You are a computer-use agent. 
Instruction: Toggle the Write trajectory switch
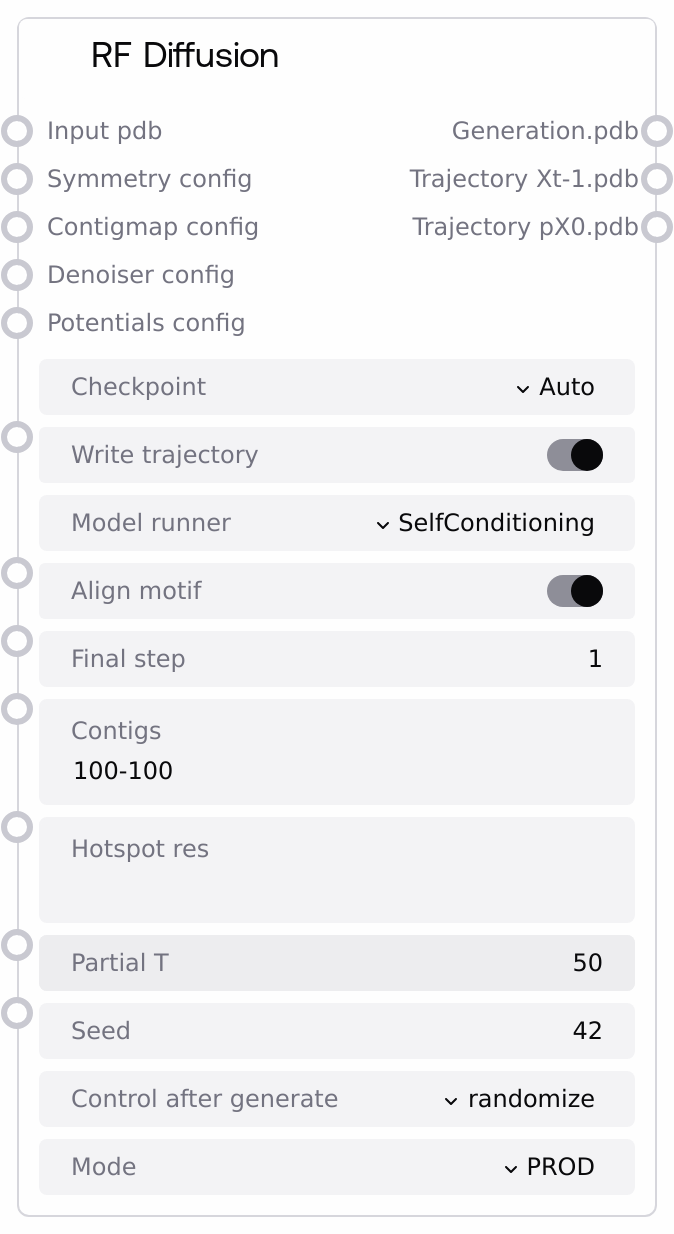(575, 455)
